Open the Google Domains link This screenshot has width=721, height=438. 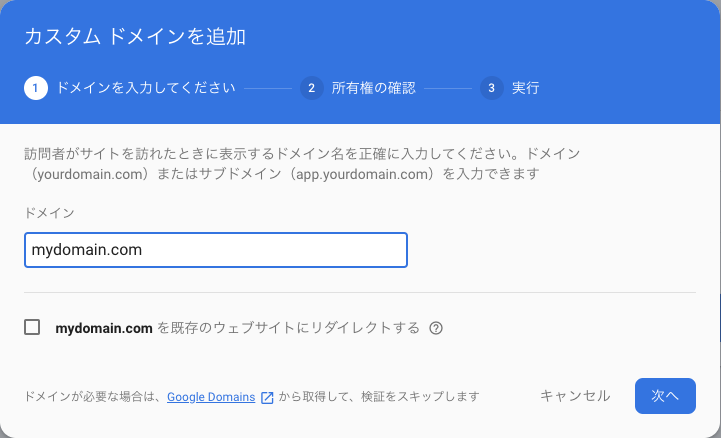tap(211, 397)
